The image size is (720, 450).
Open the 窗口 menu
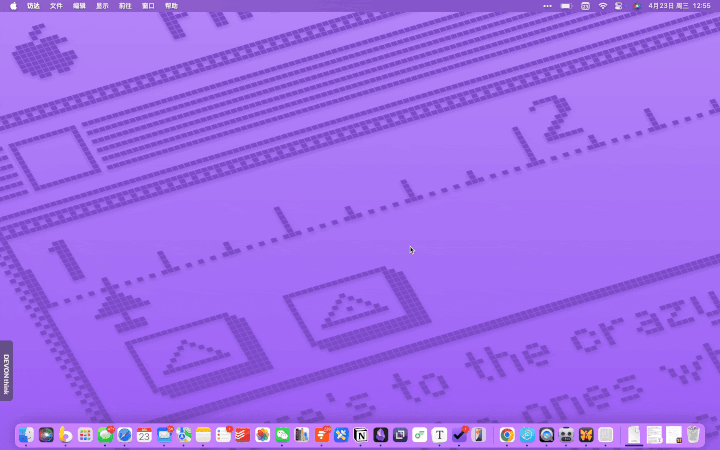click(148, 6)
